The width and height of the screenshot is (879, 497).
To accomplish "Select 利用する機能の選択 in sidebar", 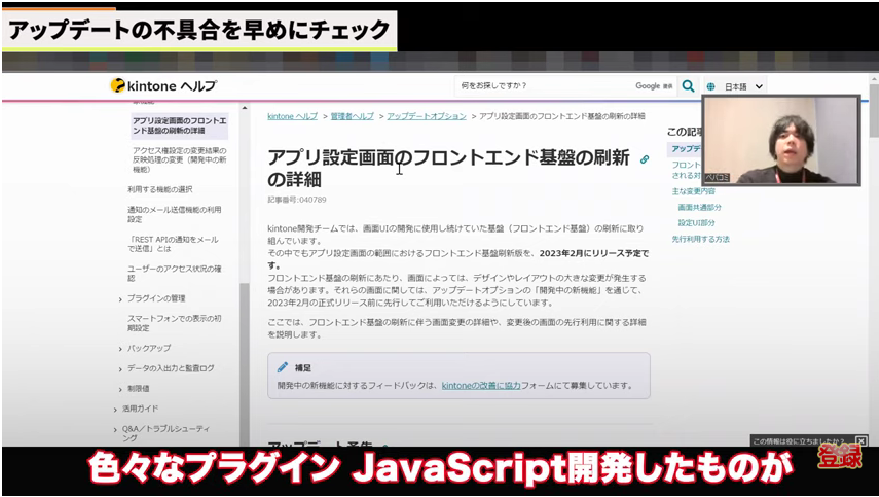I will click(160, 189).
